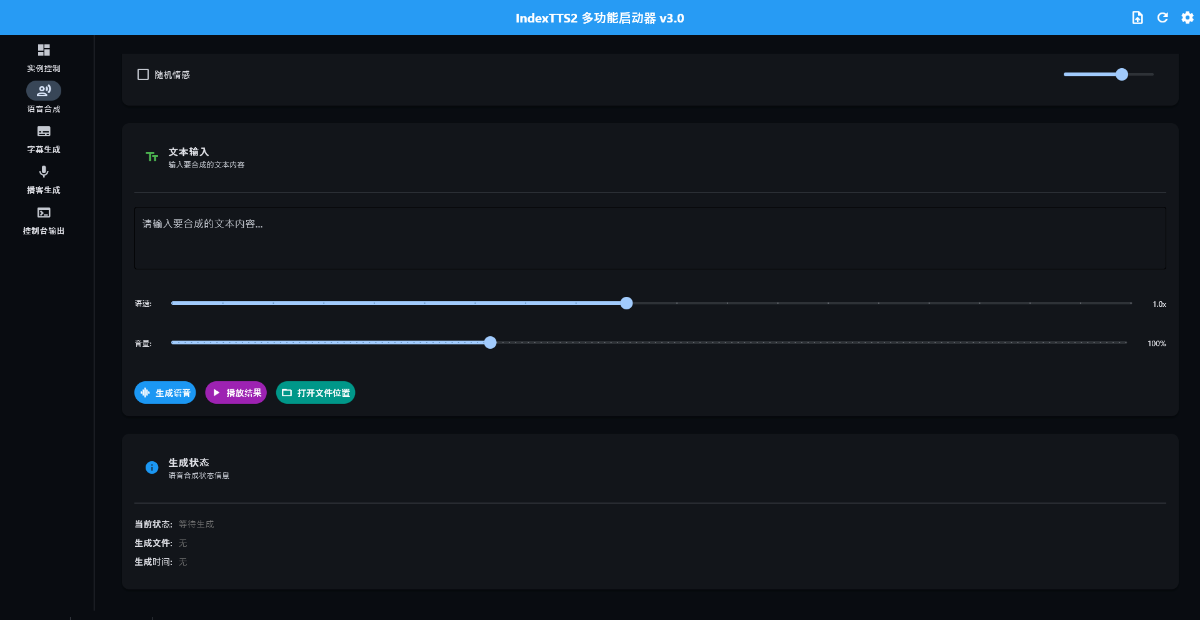Click the 生成状态 section heading
The height and width of the screenshot is (620, 1200).
tap(188, 462)
